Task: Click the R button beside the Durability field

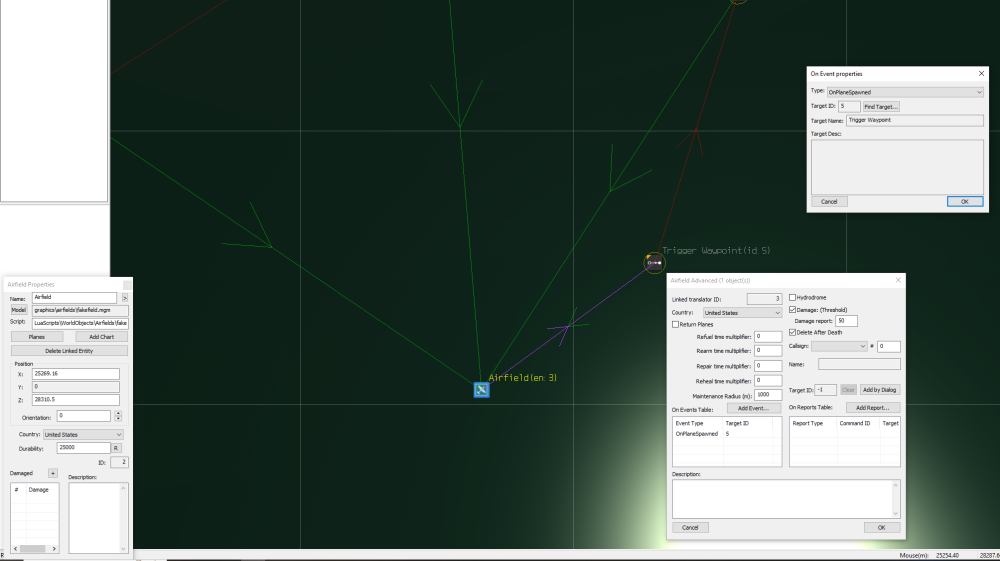Action: coord(116,448)
